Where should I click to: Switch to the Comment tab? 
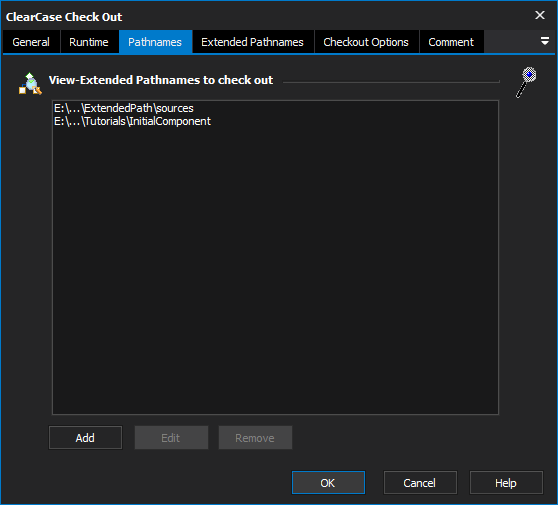tap(451, 42)
